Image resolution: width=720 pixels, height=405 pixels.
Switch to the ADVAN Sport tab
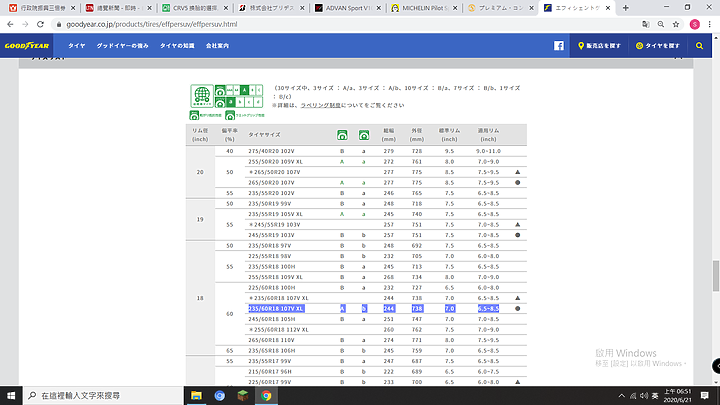click(x=348, y=8)
